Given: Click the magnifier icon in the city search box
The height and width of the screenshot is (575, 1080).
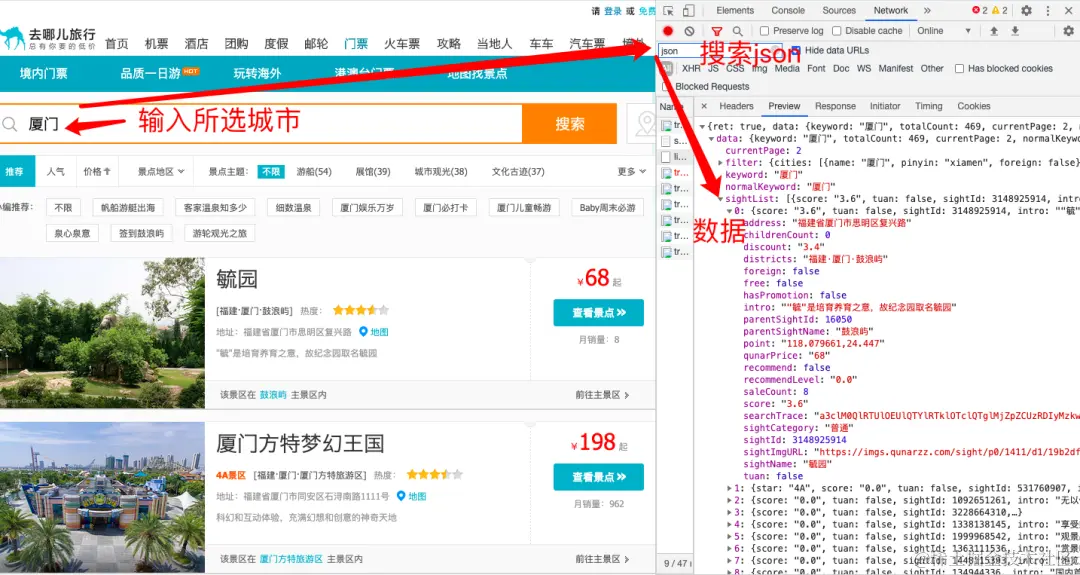Looking at the screenshot, I should click(x=10, y=124).
